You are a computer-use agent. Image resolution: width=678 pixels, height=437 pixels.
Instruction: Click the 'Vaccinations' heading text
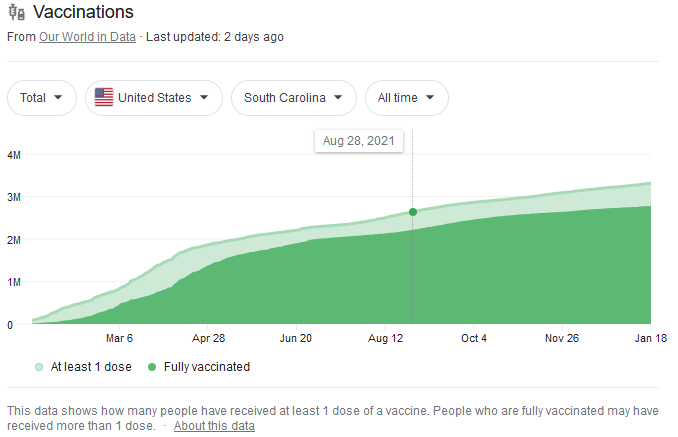coord(83,13)
